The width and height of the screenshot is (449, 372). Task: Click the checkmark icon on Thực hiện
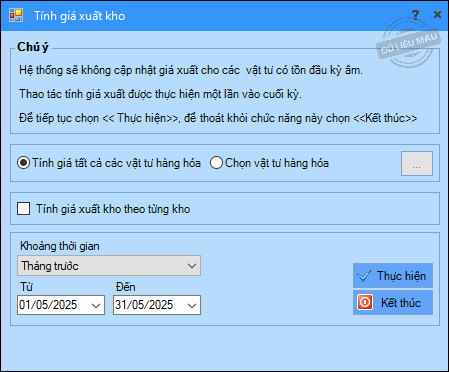pos(364,276)
